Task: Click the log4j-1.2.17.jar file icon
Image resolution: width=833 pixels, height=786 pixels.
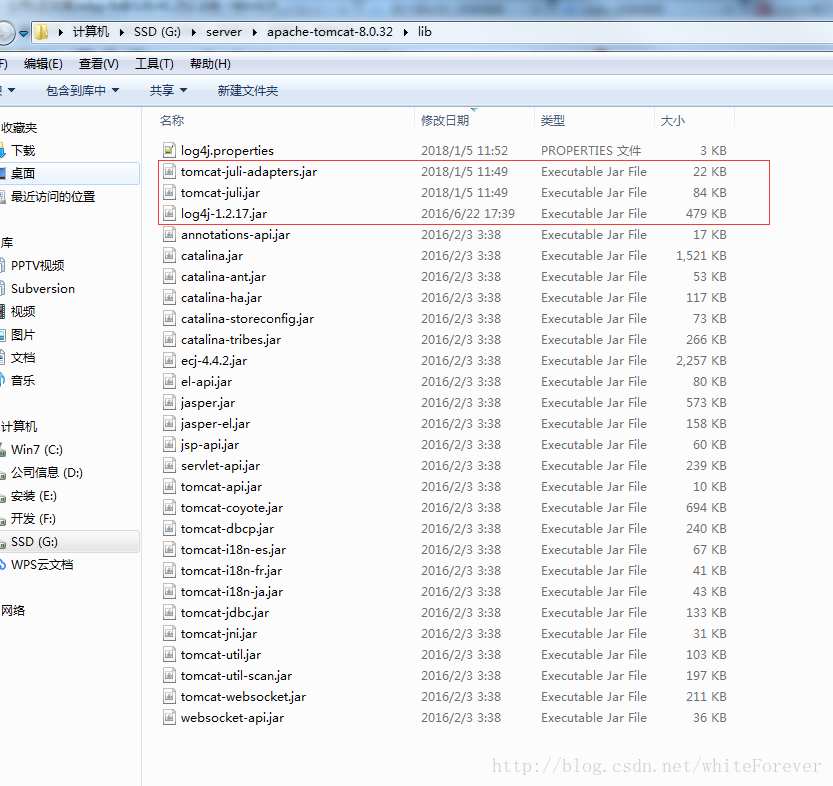Action: pyautogui.click(x=169, y=213)
